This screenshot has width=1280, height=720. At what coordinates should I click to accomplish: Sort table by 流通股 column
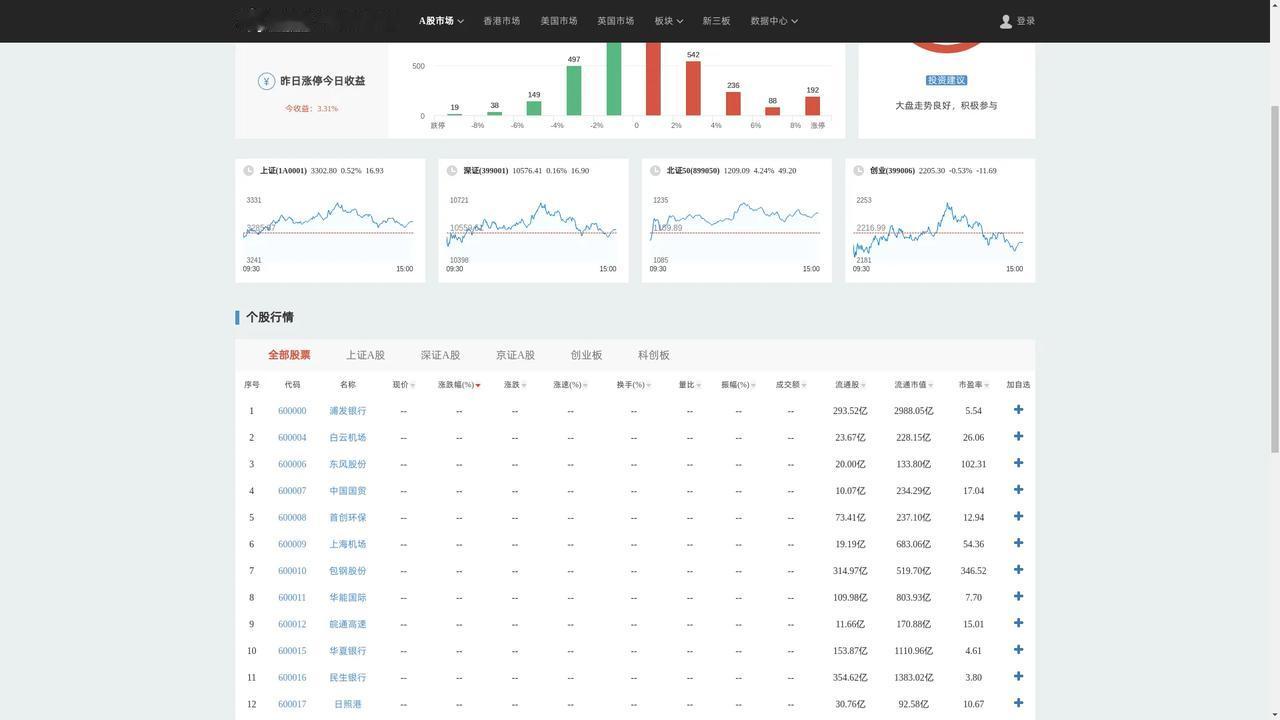(x=850, y=385)
